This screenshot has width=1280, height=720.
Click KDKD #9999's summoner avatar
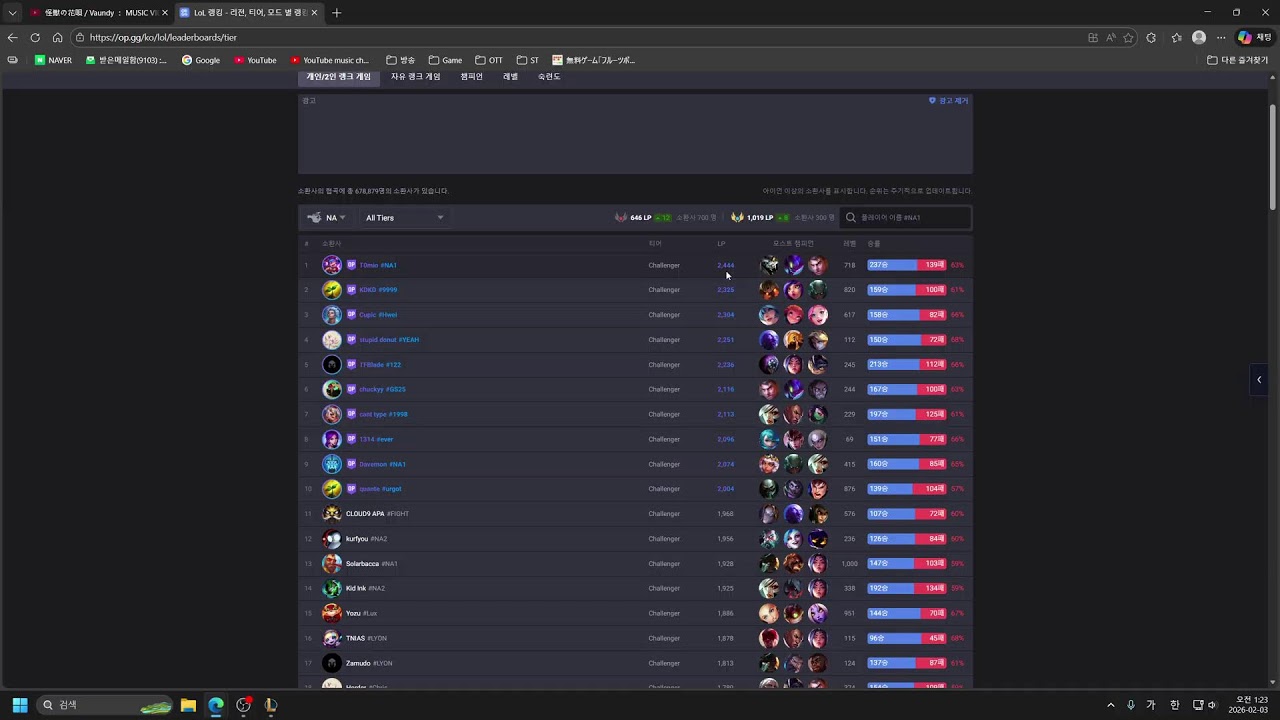[x=332, y=290]
